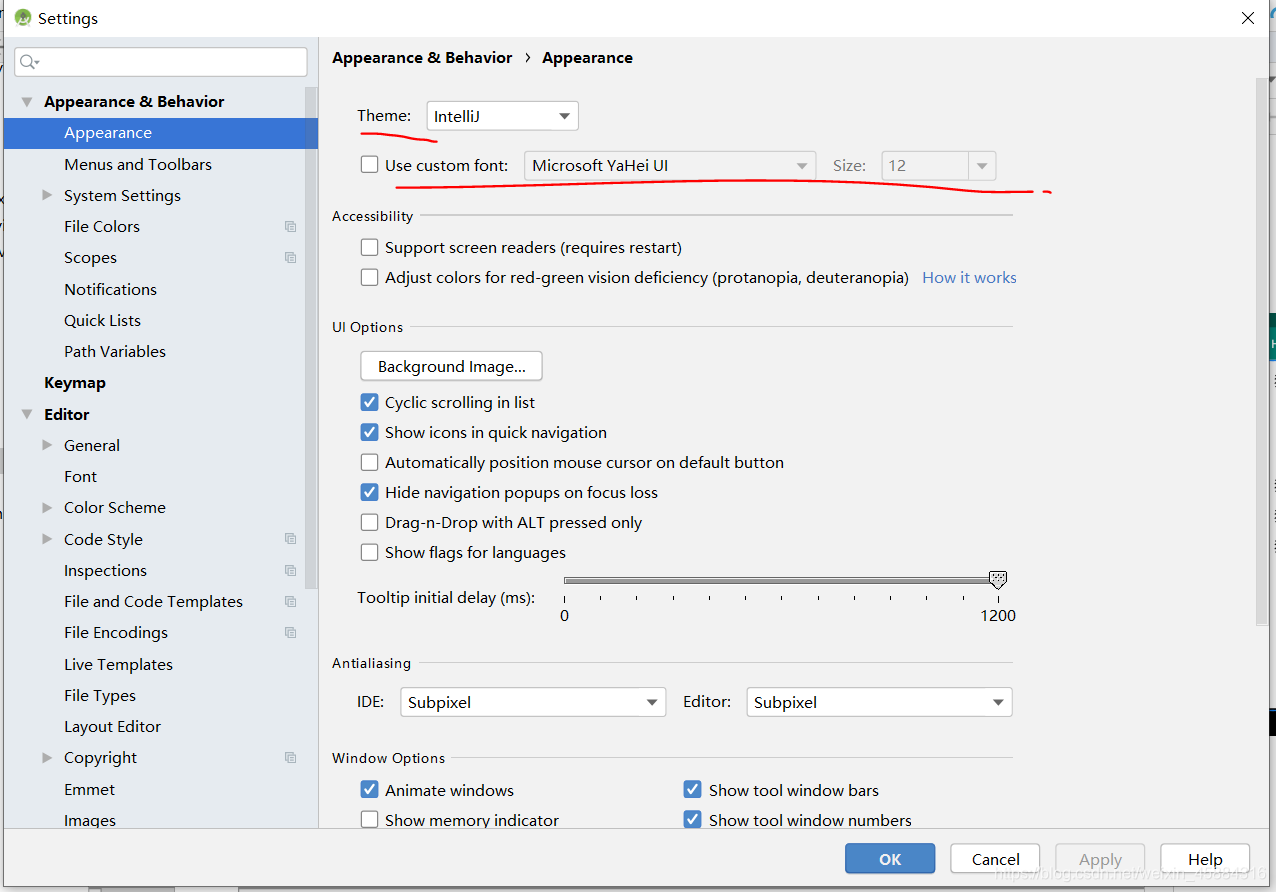Viewport: 1276px width, 892px height.
Task: Open the custom font Microsoft YaHei UI dropdown
Action: [670, 166]
